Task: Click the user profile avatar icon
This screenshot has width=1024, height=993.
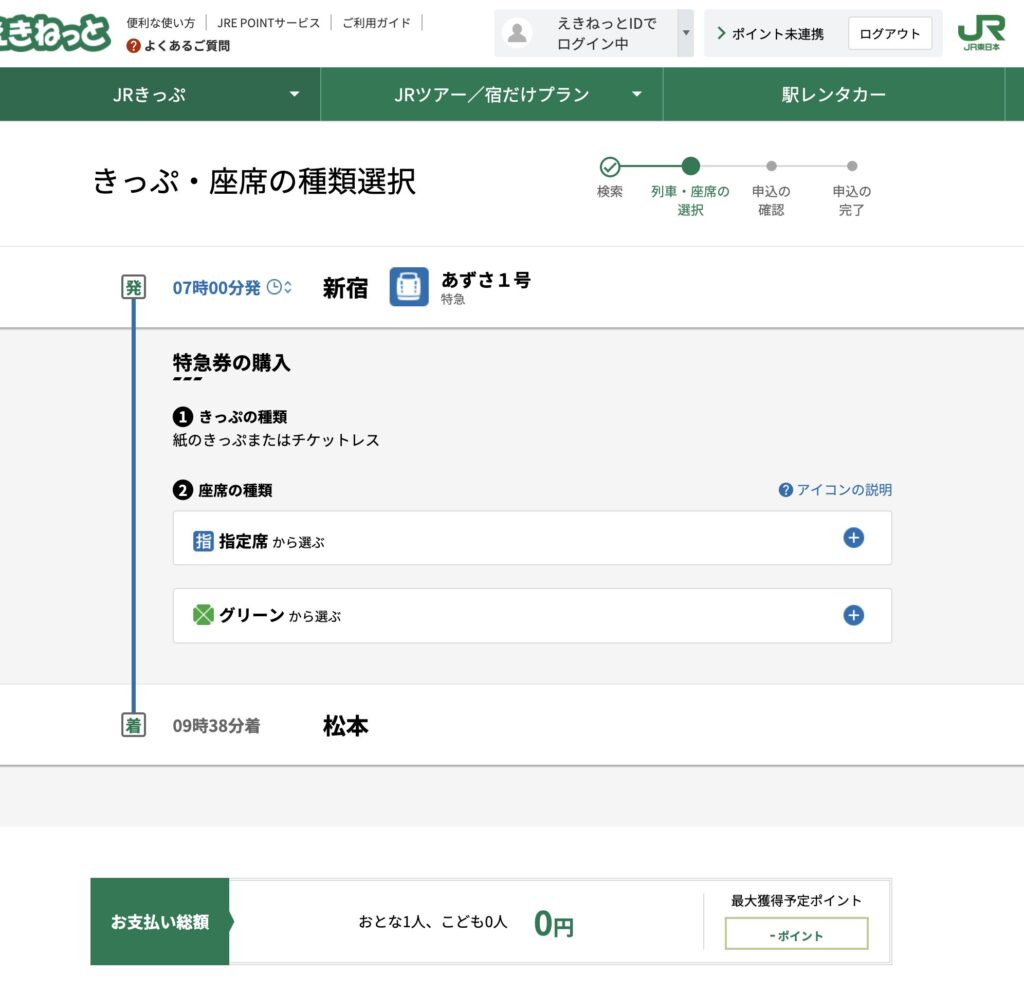Action: 517,33
